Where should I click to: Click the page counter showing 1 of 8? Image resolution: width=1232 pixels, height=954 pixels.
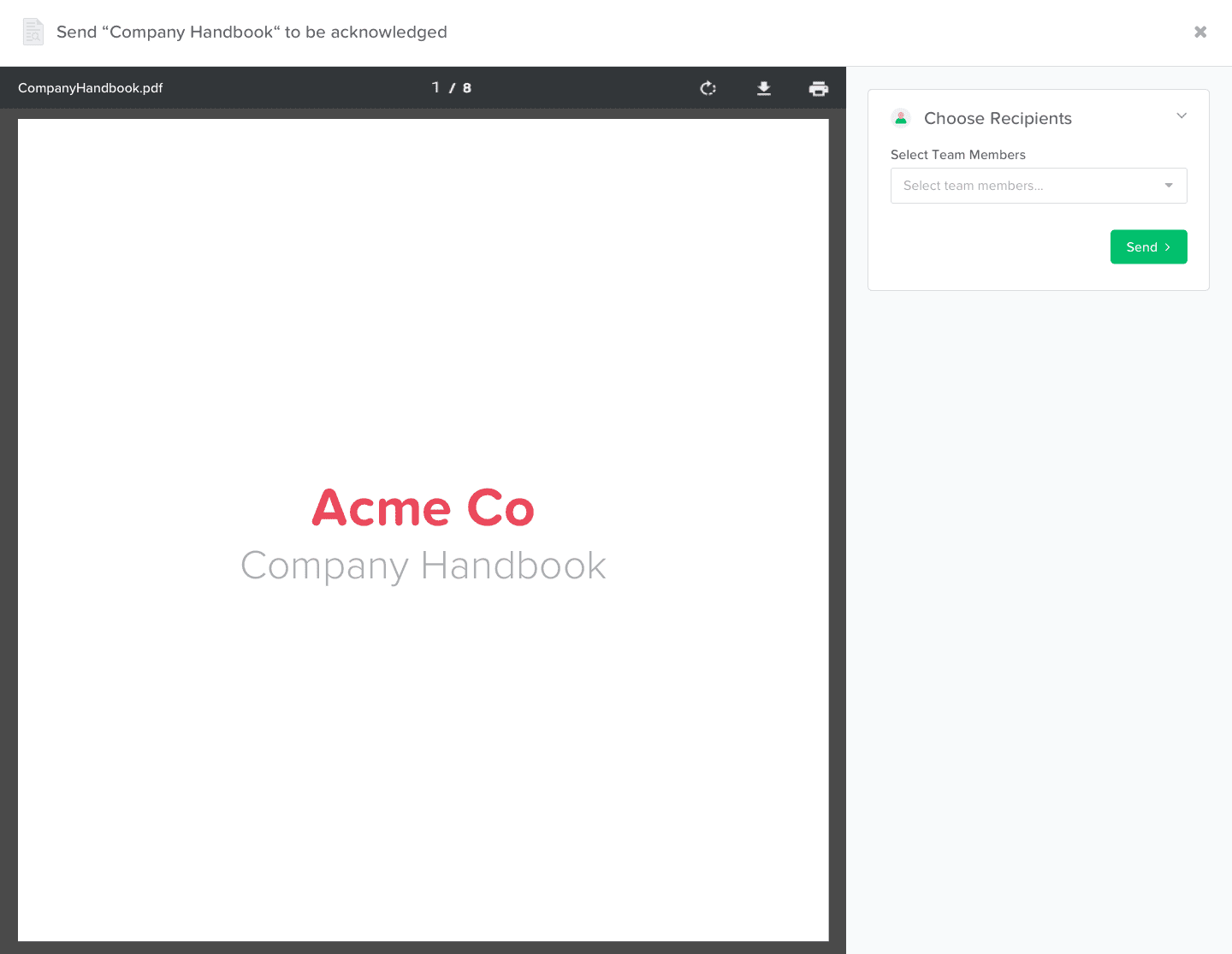pyautogui.click(x=451, y=87)
